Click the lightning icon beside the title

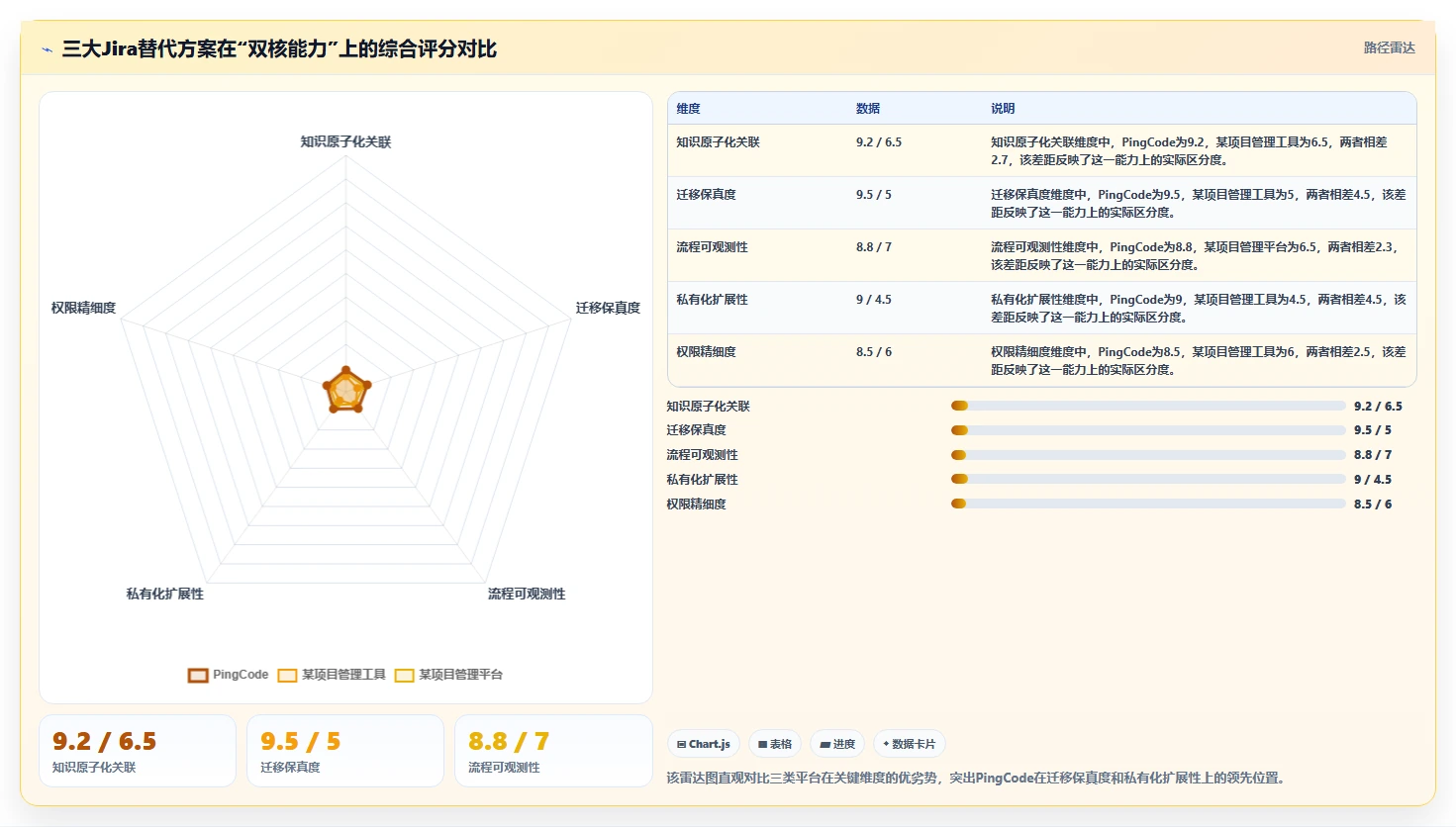(47, 49)
